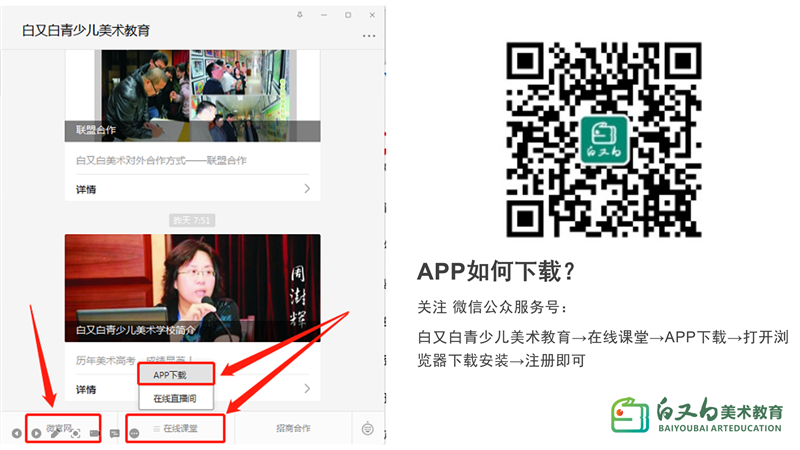Open the 微官网 bottom menu
The width and height of the screenshot is (800, 450).
(60, 428)
